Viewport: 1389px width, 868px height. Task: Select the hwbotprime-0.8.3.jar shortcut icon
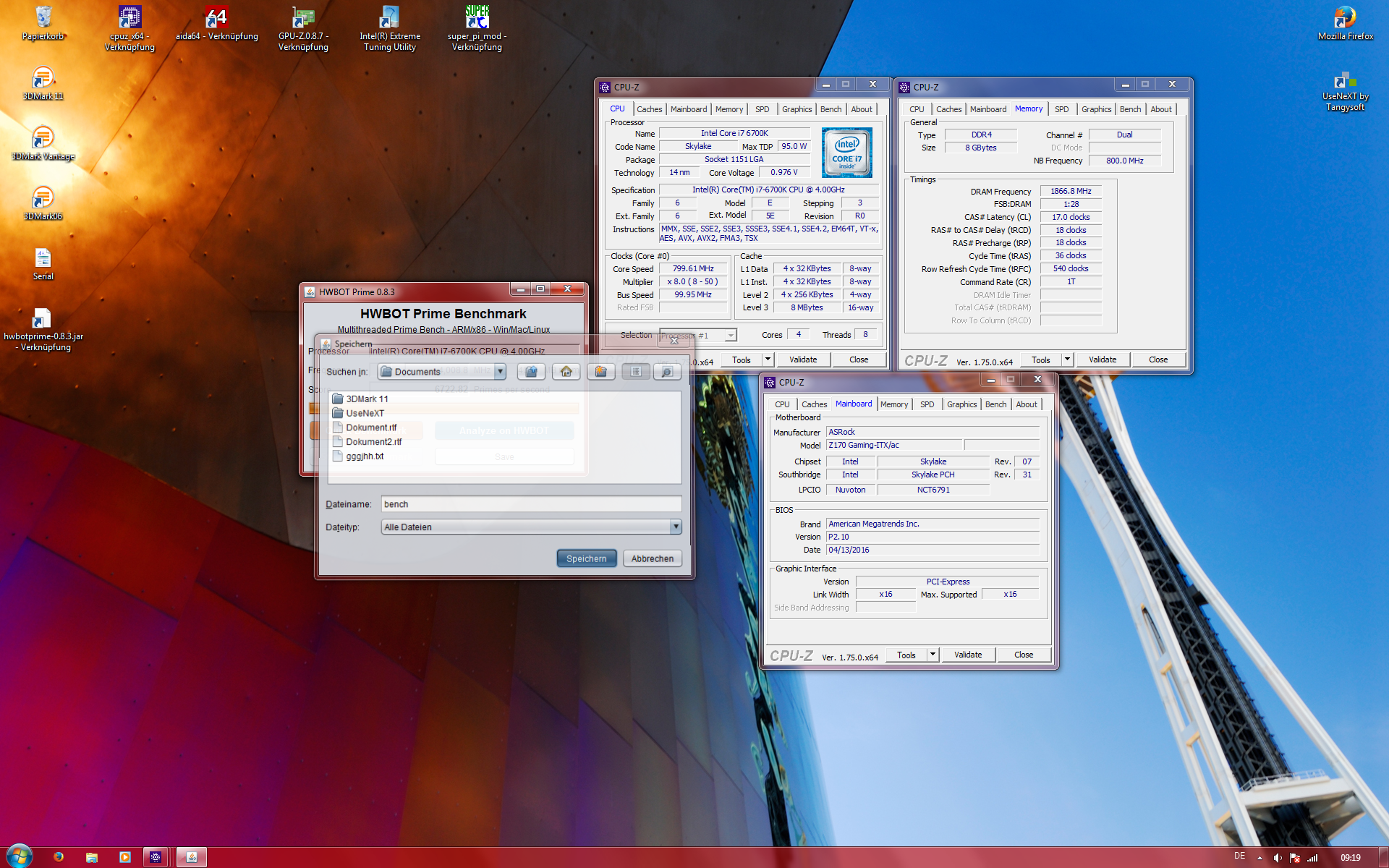(x=43, y=329)
